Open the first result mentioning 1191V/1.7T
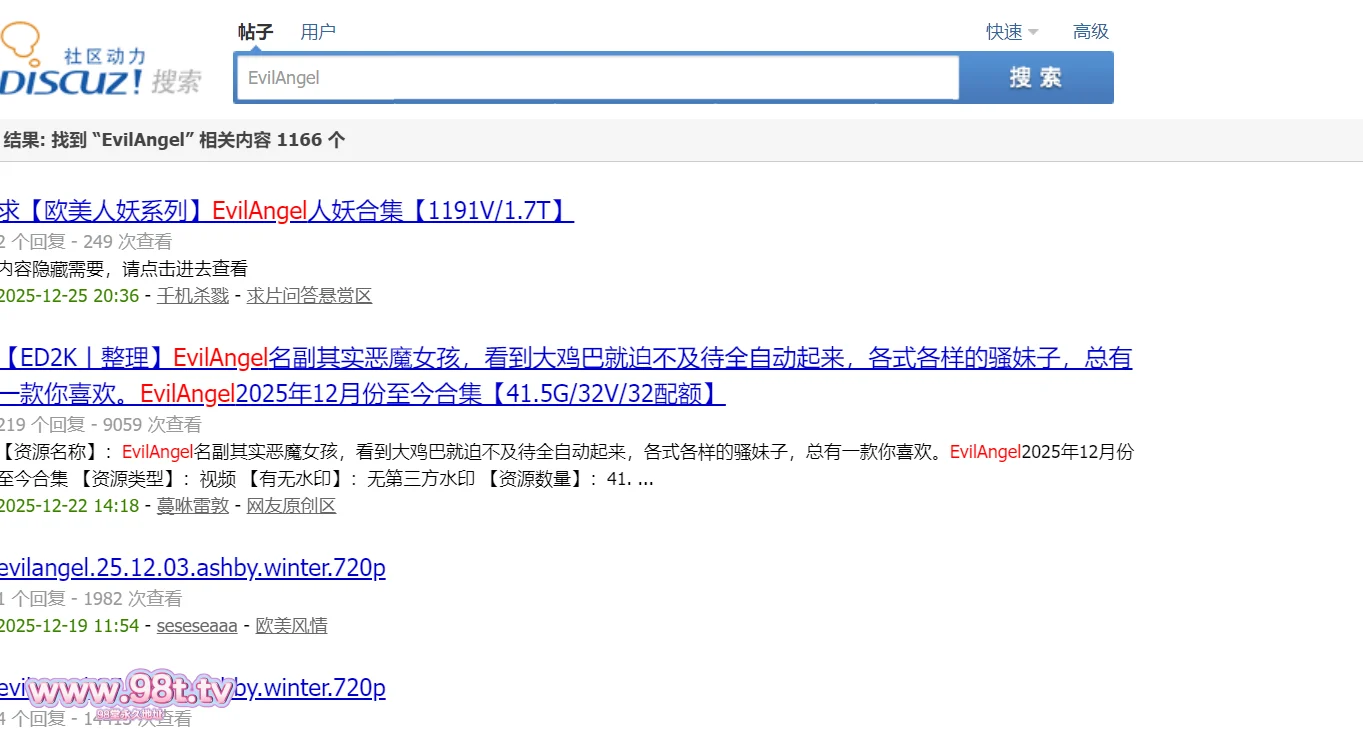1363x729 pixels. [x=286, y=211]
